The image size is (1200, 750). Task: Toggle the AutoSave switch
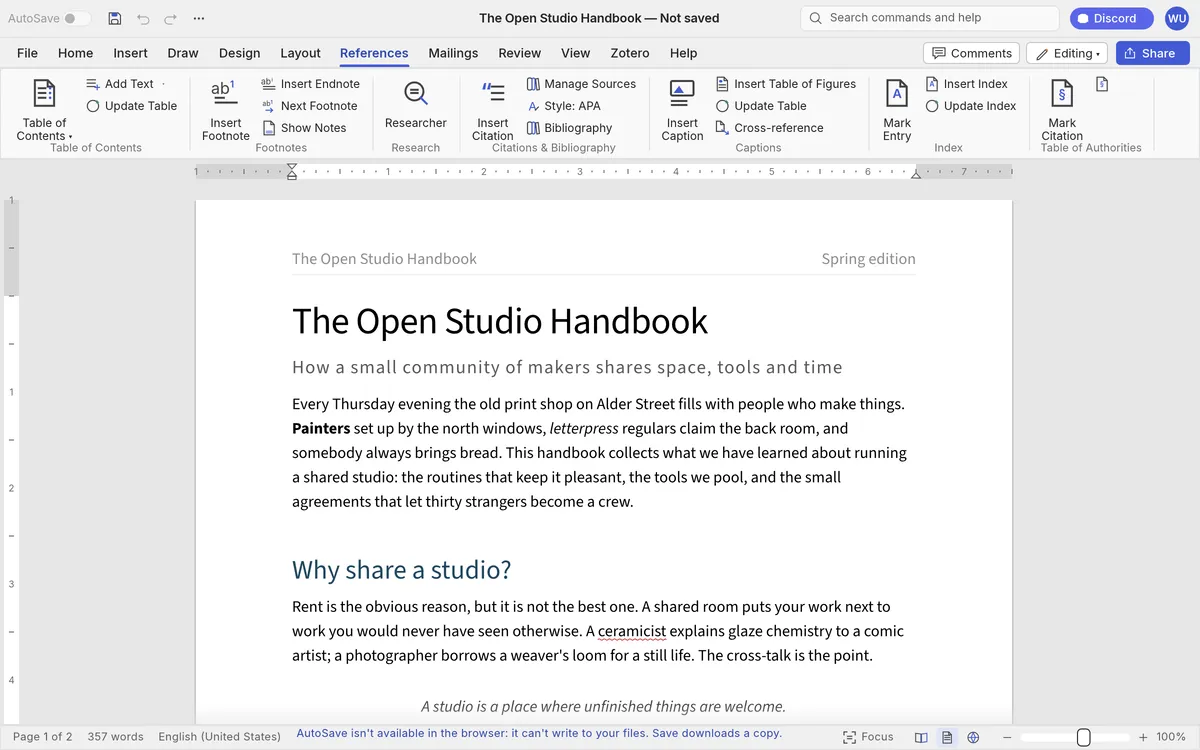[77, 18]
